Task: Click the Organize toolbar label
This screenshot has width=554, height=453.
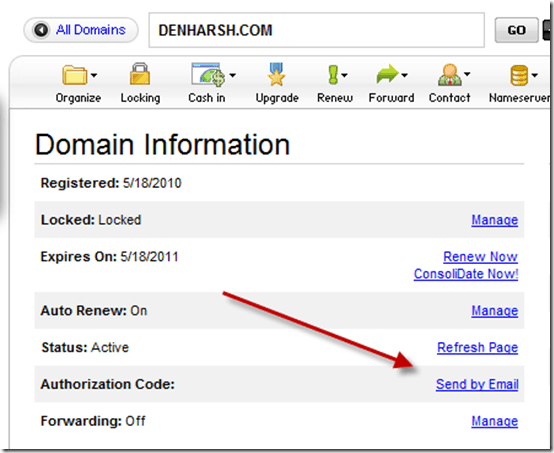Action: click(x=78, y=98)
